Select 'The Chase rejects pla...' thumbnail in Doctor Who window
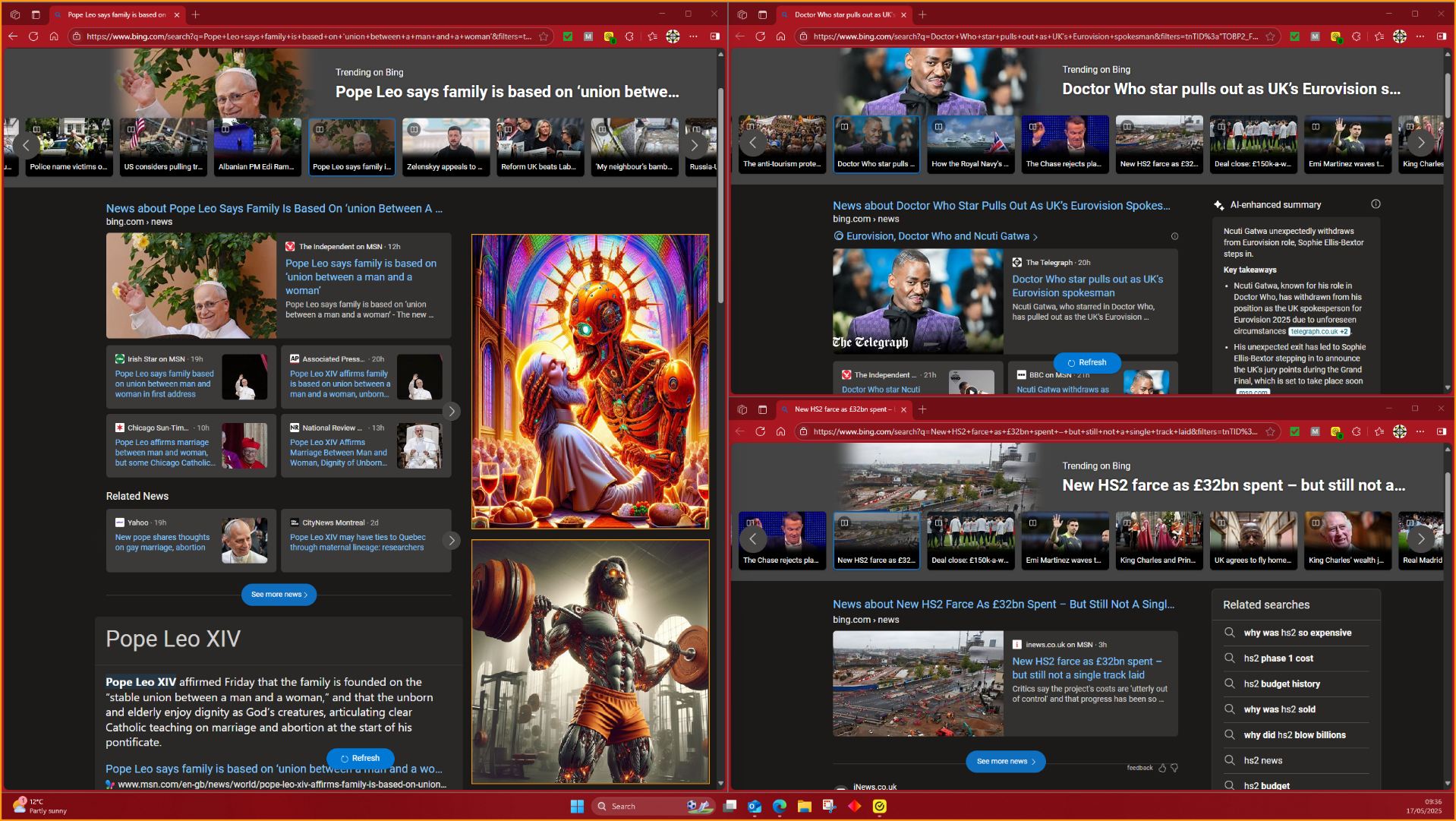 pyautogui.click(x=1064, y=144)
